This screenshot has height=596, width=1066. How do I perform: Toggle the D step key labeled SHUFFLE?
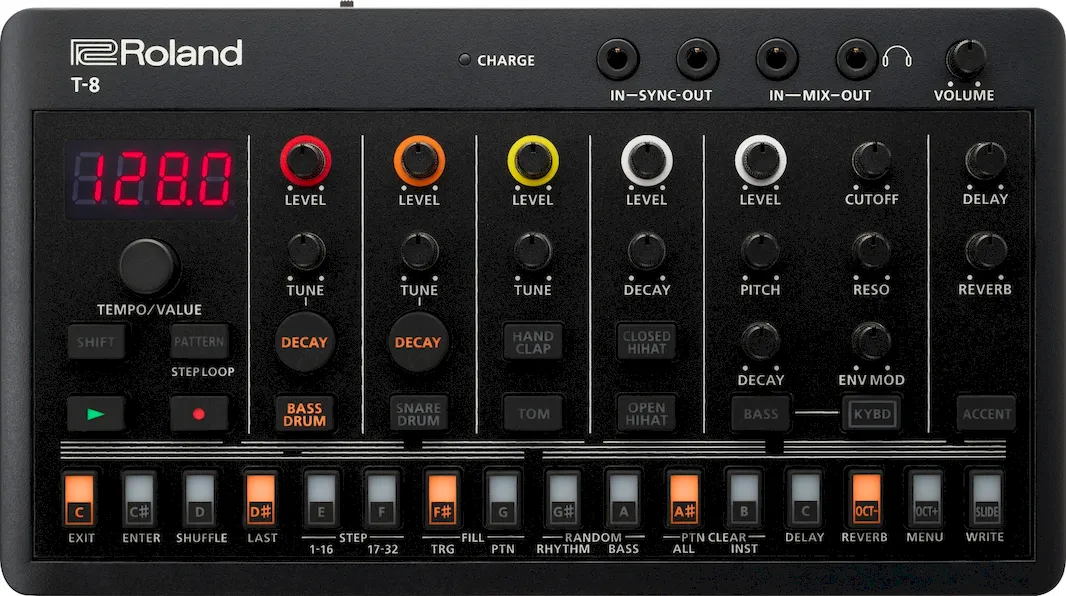click(x=200, y=499)
